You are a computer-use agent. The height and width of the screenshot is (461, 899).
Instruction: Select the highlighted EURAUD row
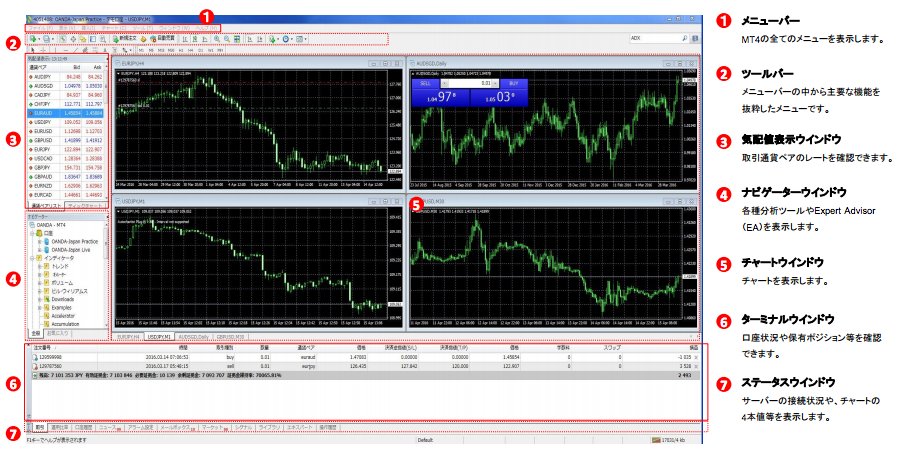coord(66,113)
